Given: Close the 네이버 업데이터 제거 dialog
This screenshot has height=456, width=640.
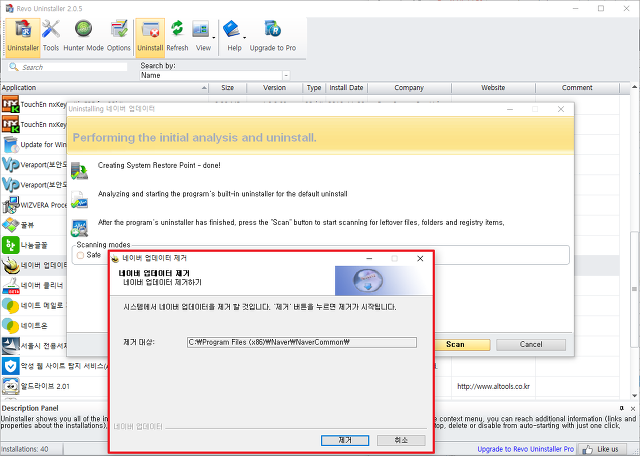Looking at the screenshot, I should tap(420, 258).
